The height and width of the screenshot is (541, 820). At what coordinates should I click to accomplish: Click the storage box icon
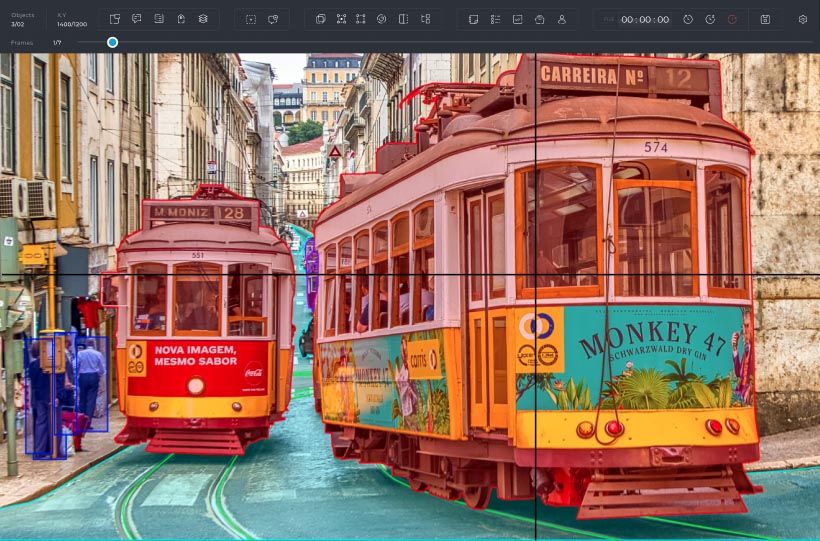pos(540,19)
